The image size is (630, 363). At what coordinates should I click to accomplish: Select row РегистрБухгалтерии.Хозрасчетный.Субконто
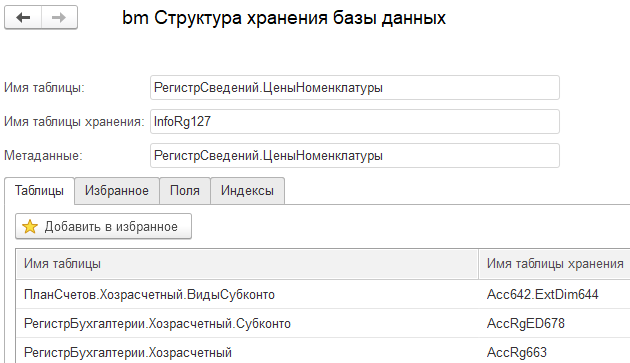(323, 323)
